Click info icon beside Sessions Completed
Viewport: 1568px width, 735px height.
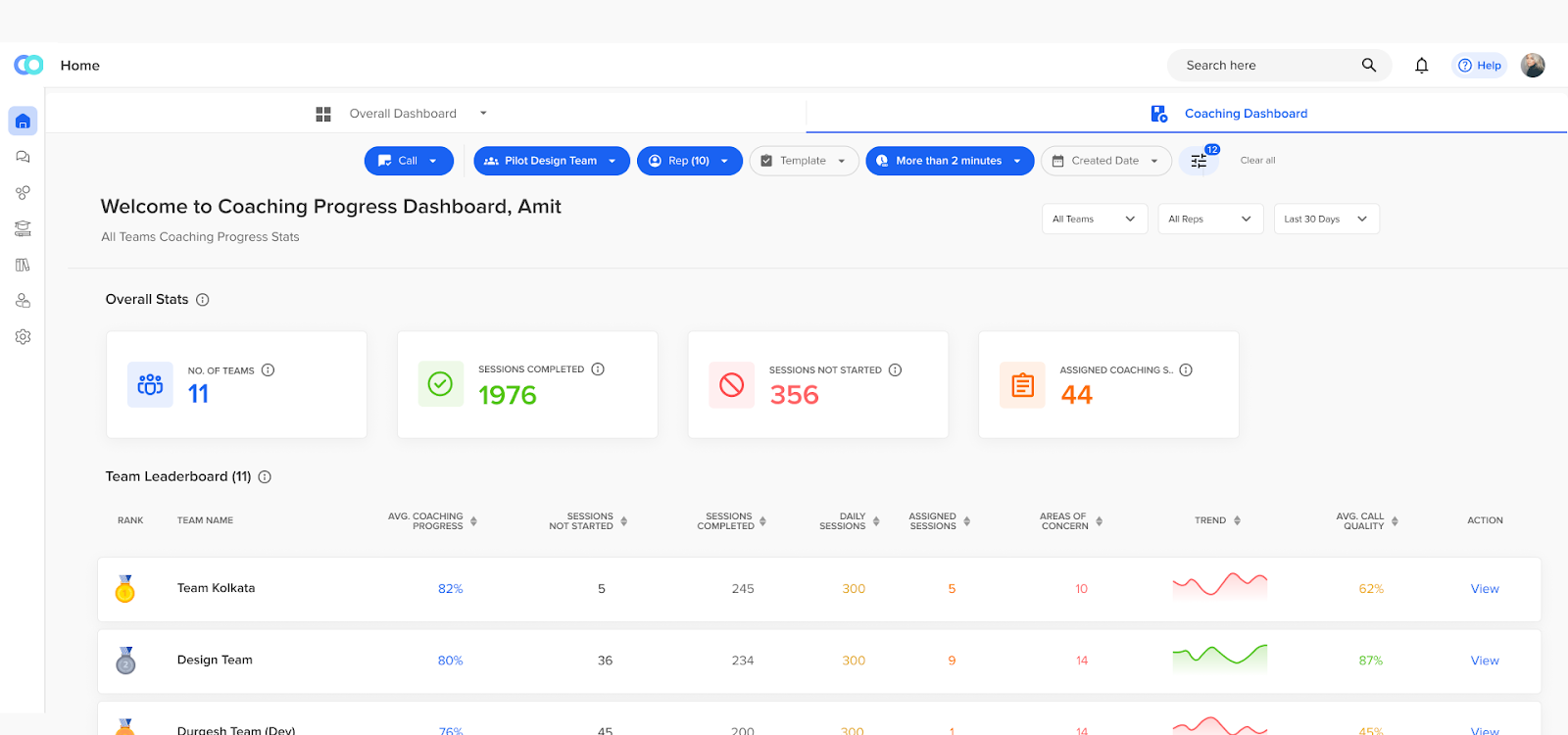tap(598, 369)
